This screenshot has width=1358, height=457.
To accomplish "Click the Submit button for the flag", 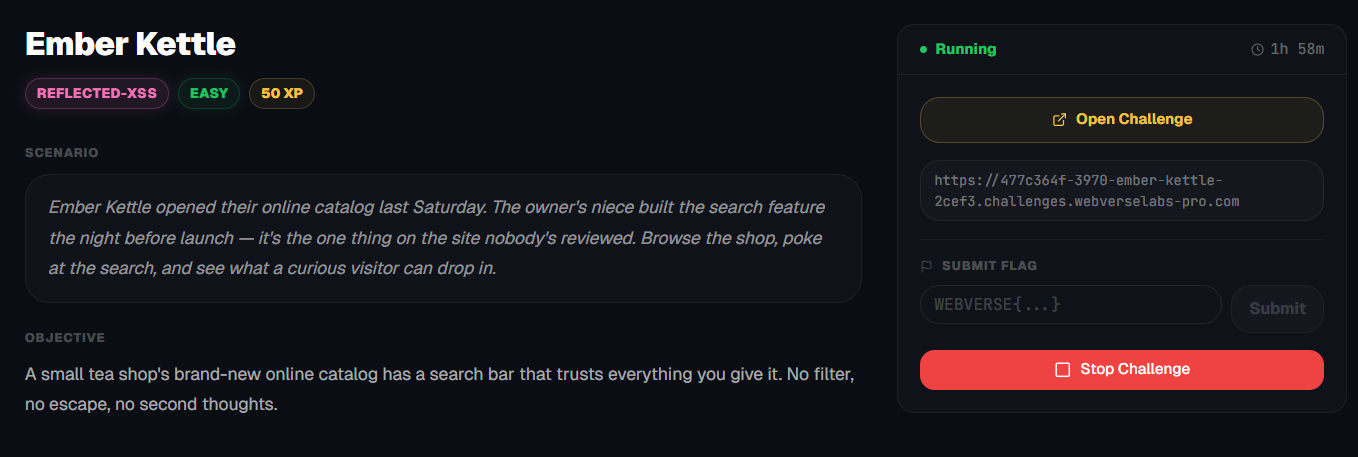I will [x=1277, y=308].
